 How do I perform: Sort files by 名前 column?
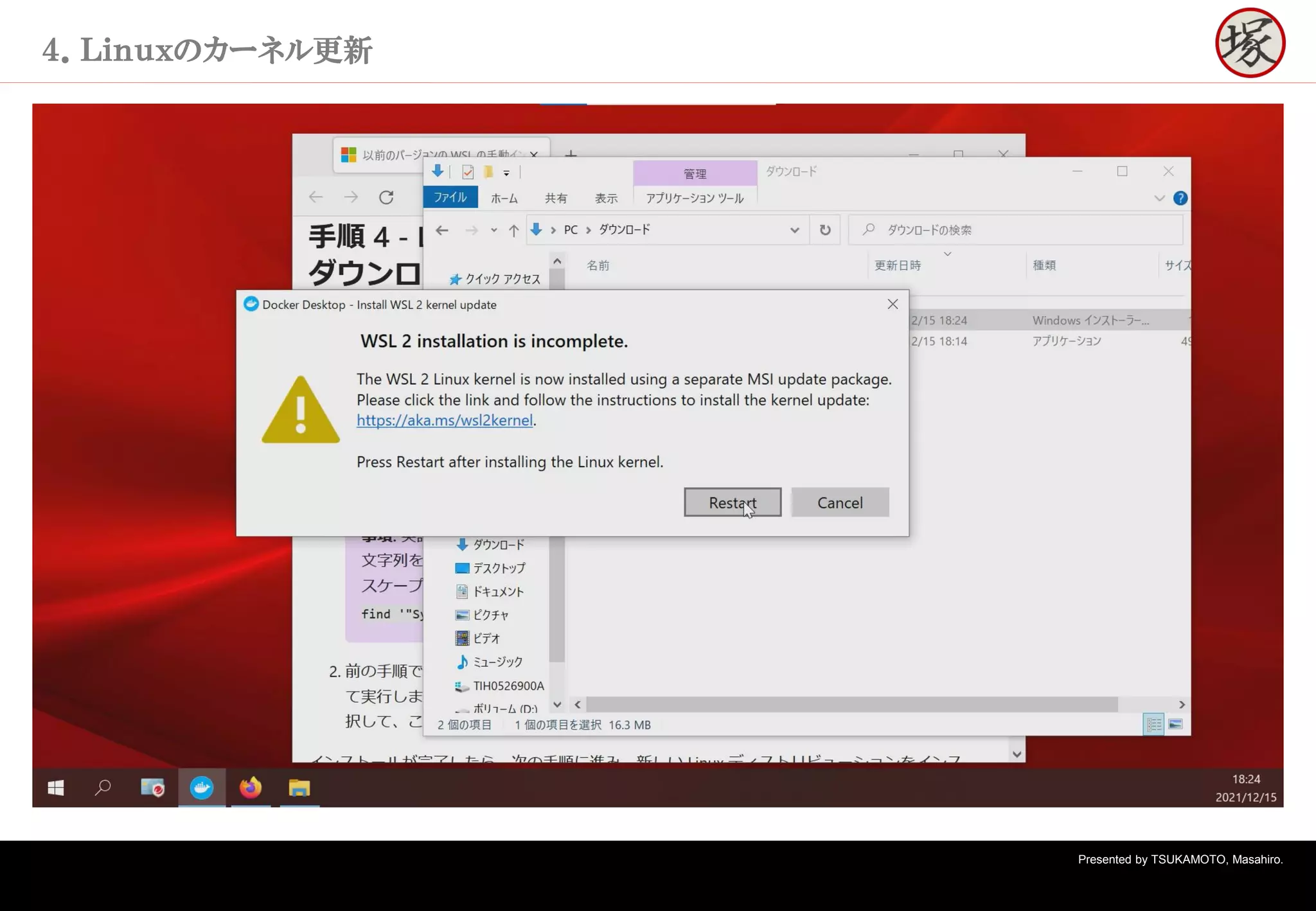[x=598, y=265]
